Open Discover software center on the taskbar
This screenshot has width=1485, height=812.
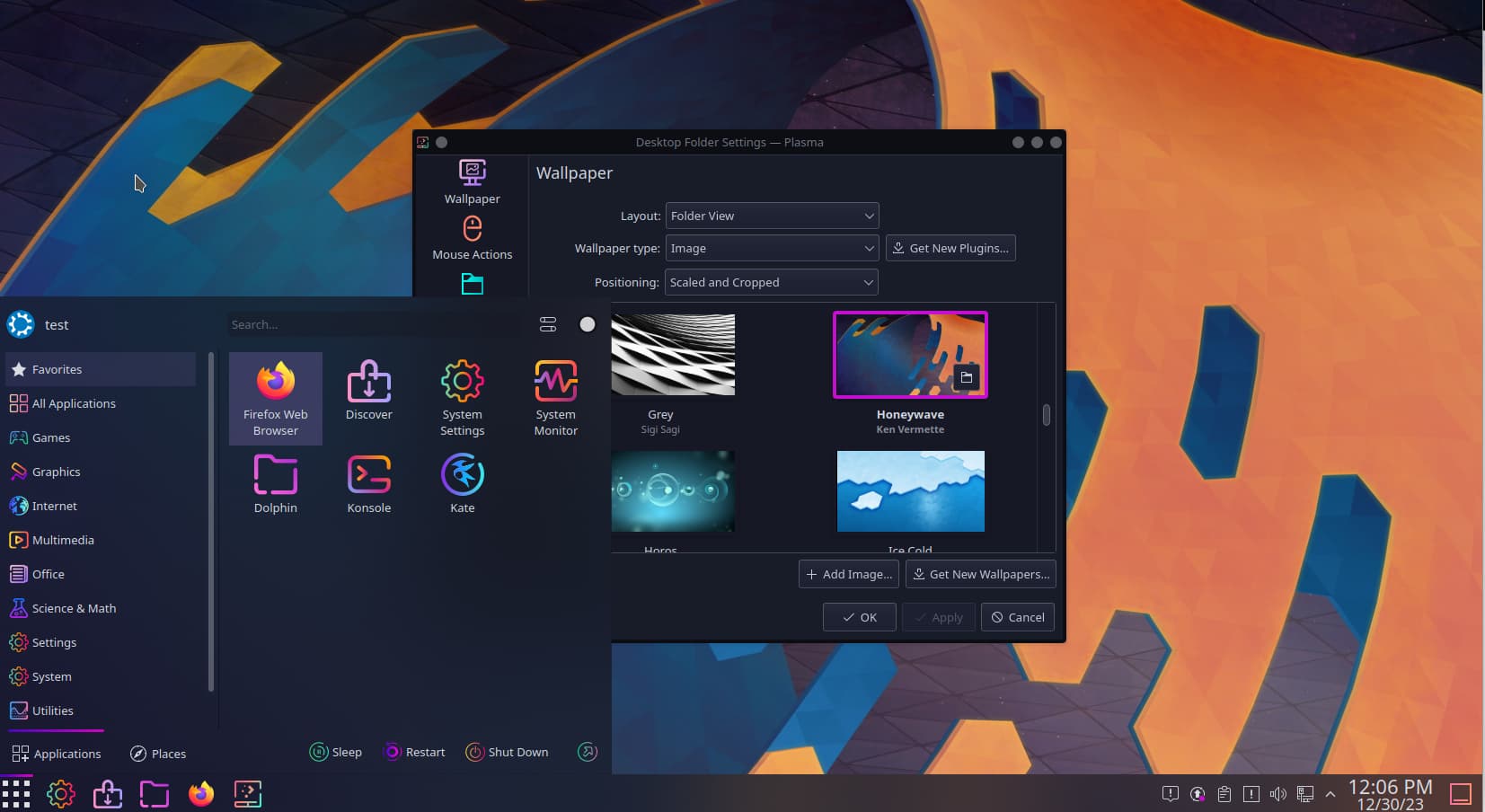pos(108,794)
